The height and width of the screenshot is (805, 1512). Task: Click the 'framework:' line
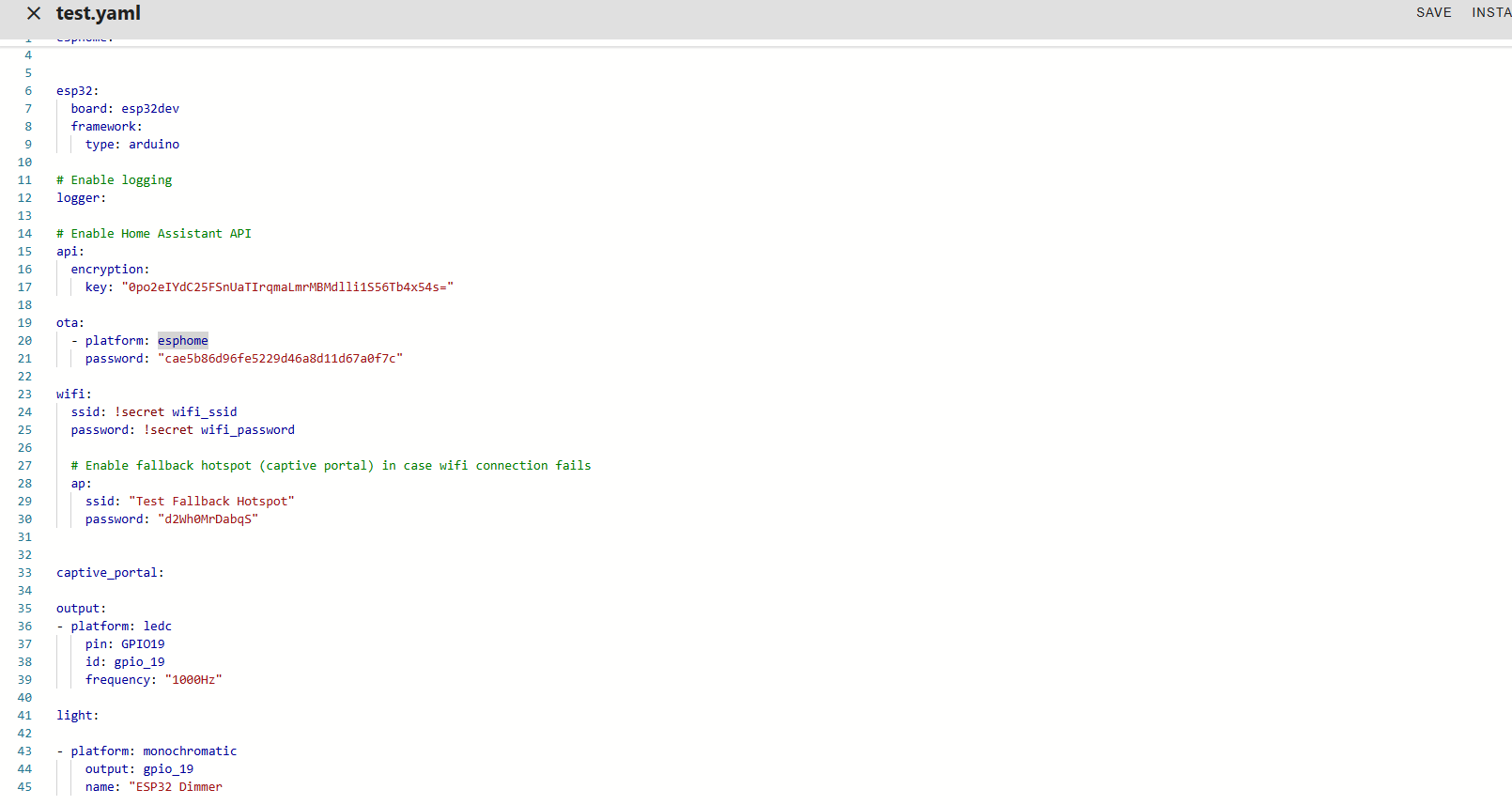107,127
